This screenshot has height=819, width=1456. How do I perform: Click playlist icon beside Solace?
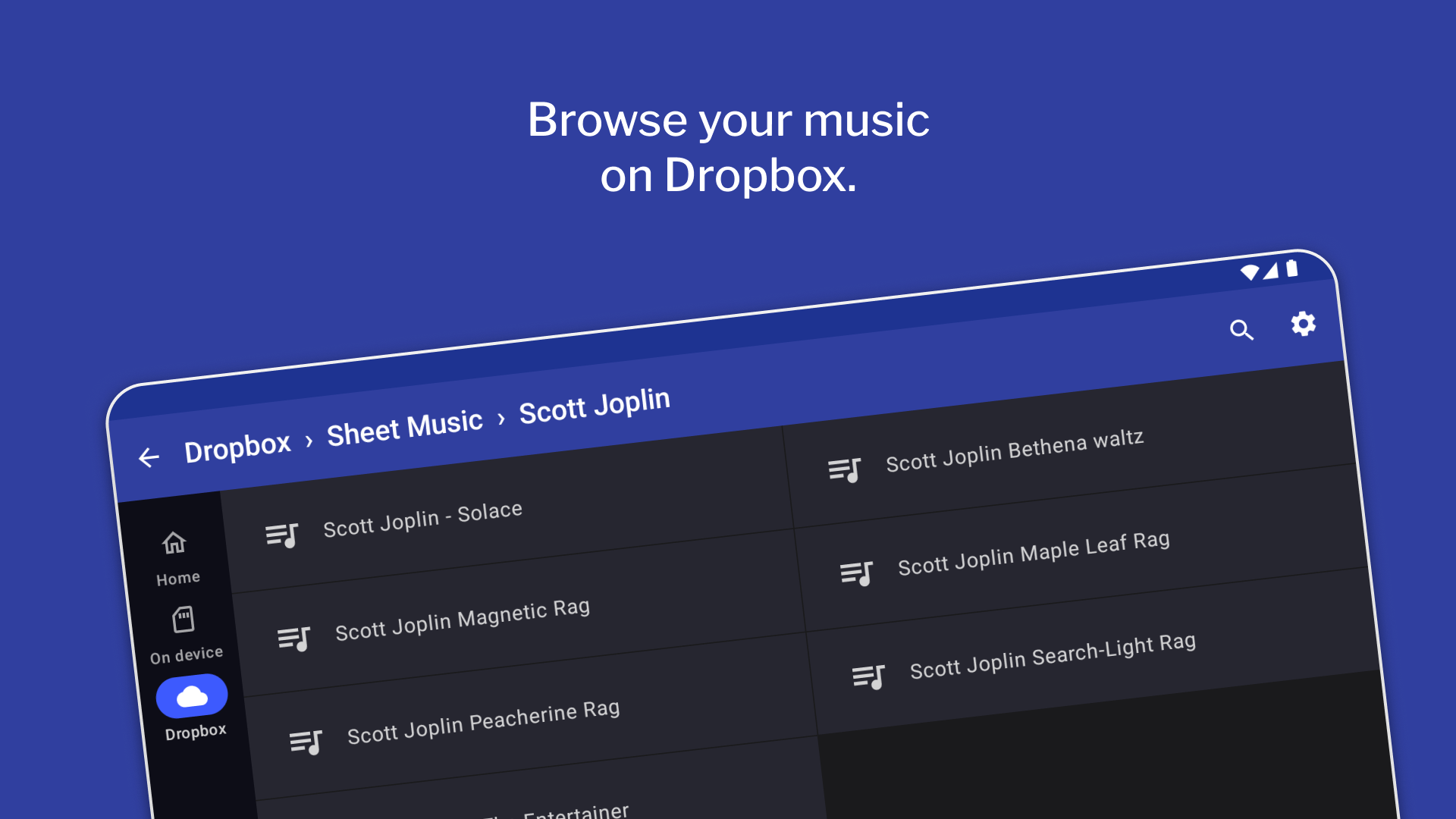tap(281, 535)
